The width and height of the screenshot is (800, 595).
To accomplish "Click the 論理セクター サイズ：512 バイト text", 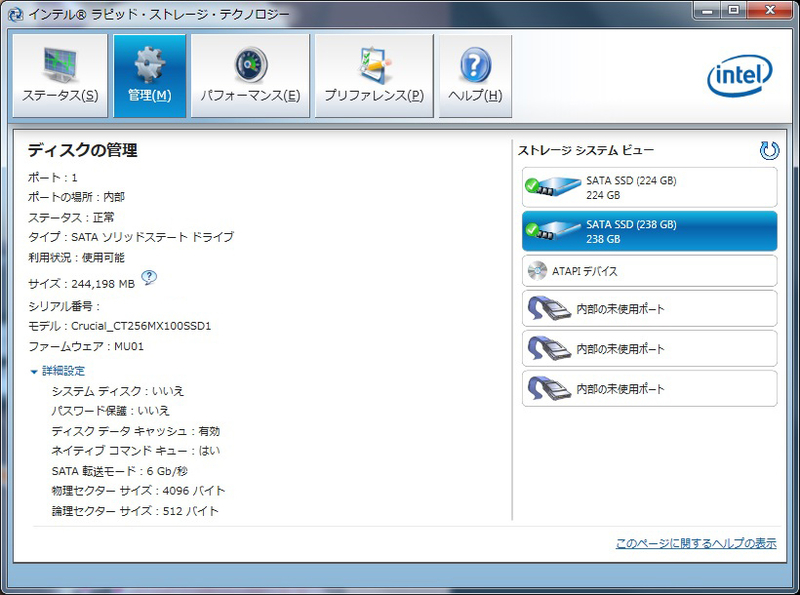I will (x=135, y=511).
